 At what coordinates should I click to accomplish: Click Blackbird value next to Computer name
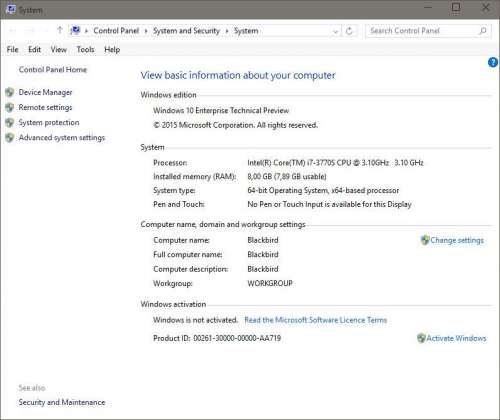point(263,240)
